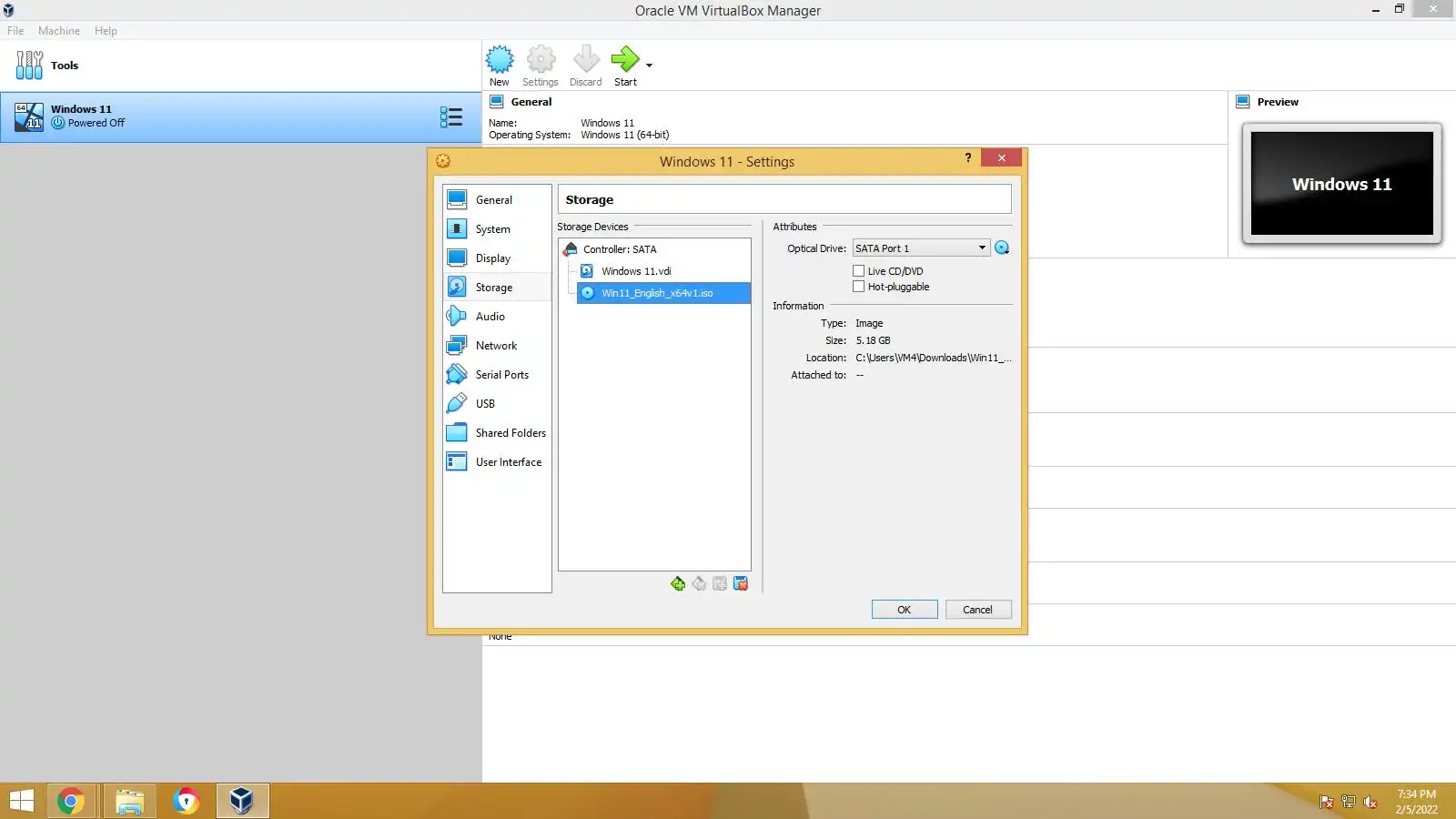
Task: Click the muted volume tray icon
Action: 1370,802
